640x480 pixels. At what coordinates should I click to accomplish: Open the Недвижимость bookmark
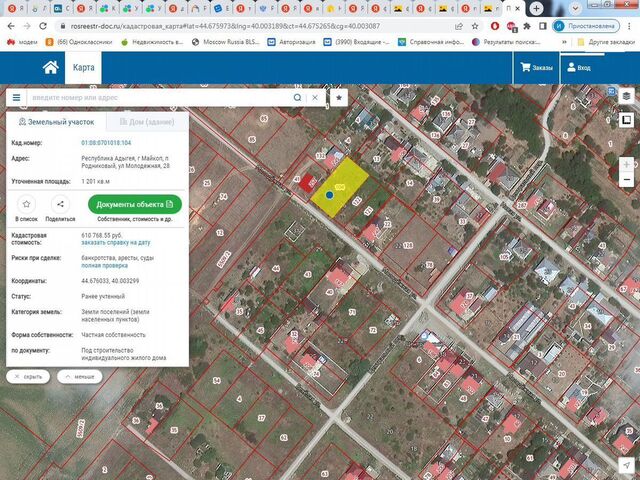point(152,42)
